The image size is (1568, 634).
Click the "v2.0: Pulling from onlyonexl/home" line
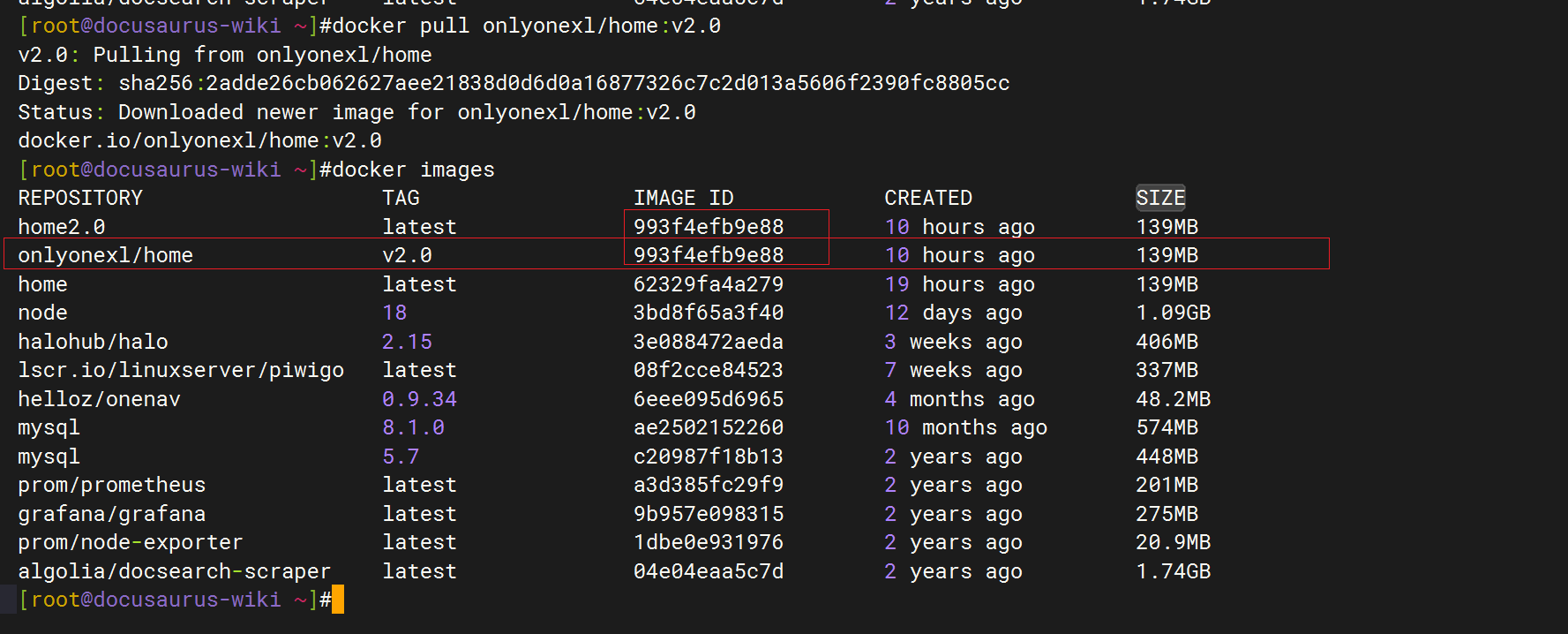coord(225,55)
